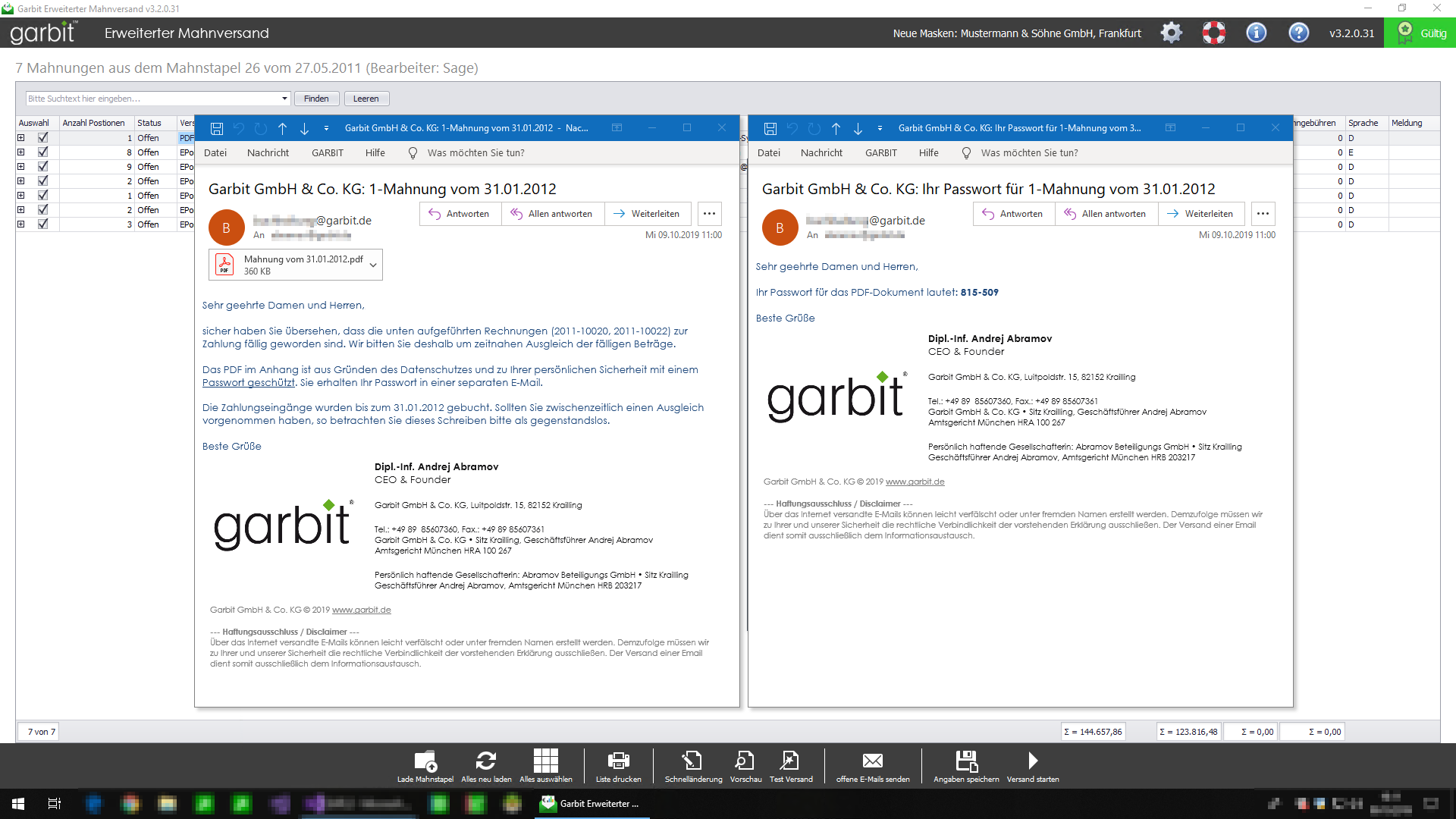Open the Nachricht menu in left email

pos(268,152)
